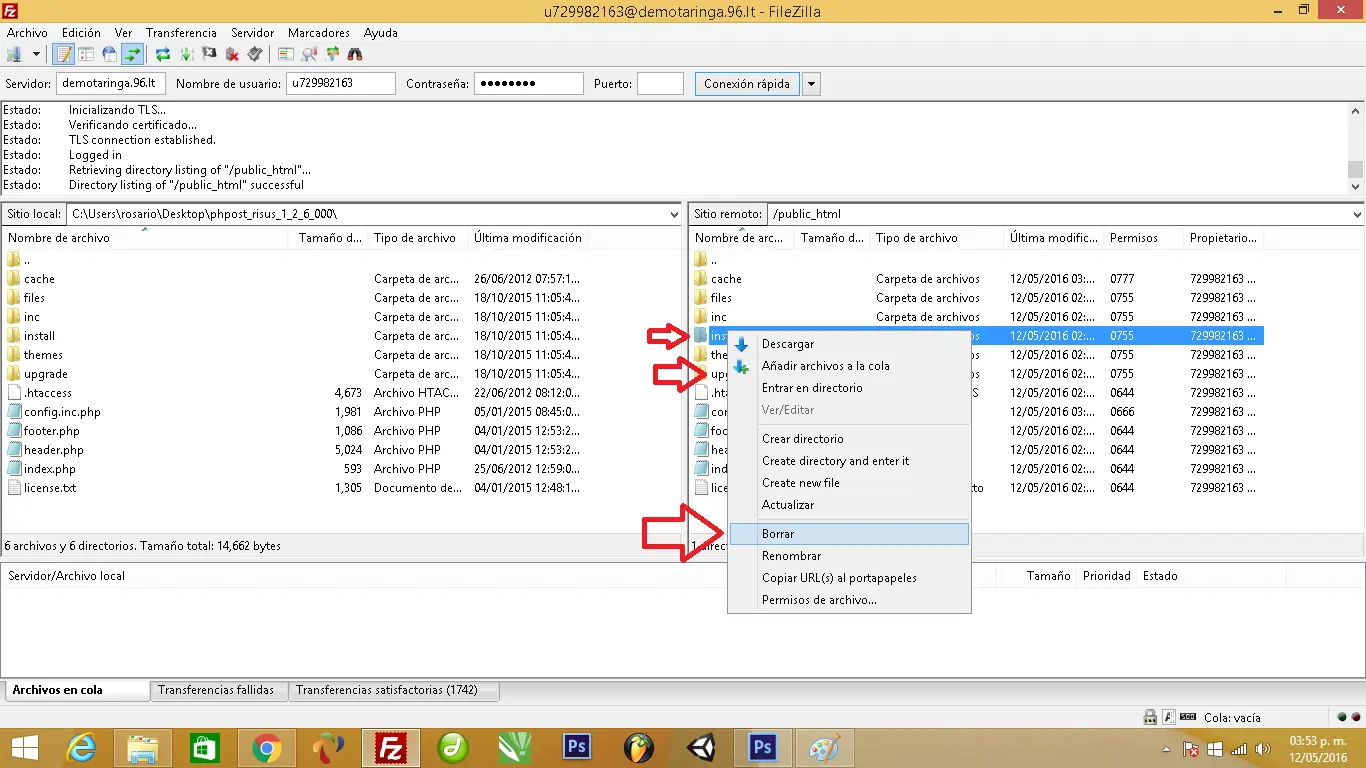Click the volume icon in system tray

click(1262, 749)
